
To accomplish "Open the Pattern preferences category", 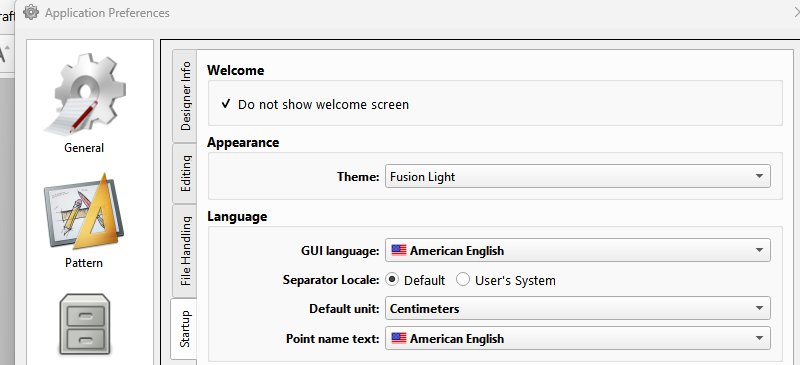I will point(84,221).
